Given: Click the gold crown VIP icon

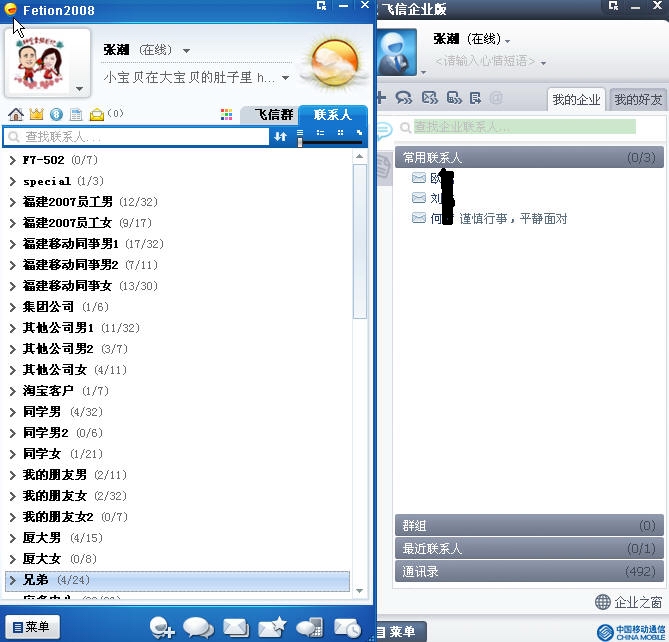Looking at the screenshot, I should (36, 114).
